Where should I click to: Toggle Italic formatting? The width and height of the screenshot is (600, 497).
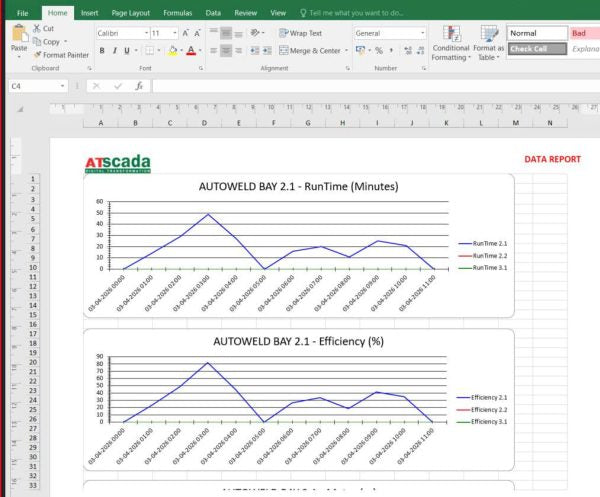tap(114, 51)
